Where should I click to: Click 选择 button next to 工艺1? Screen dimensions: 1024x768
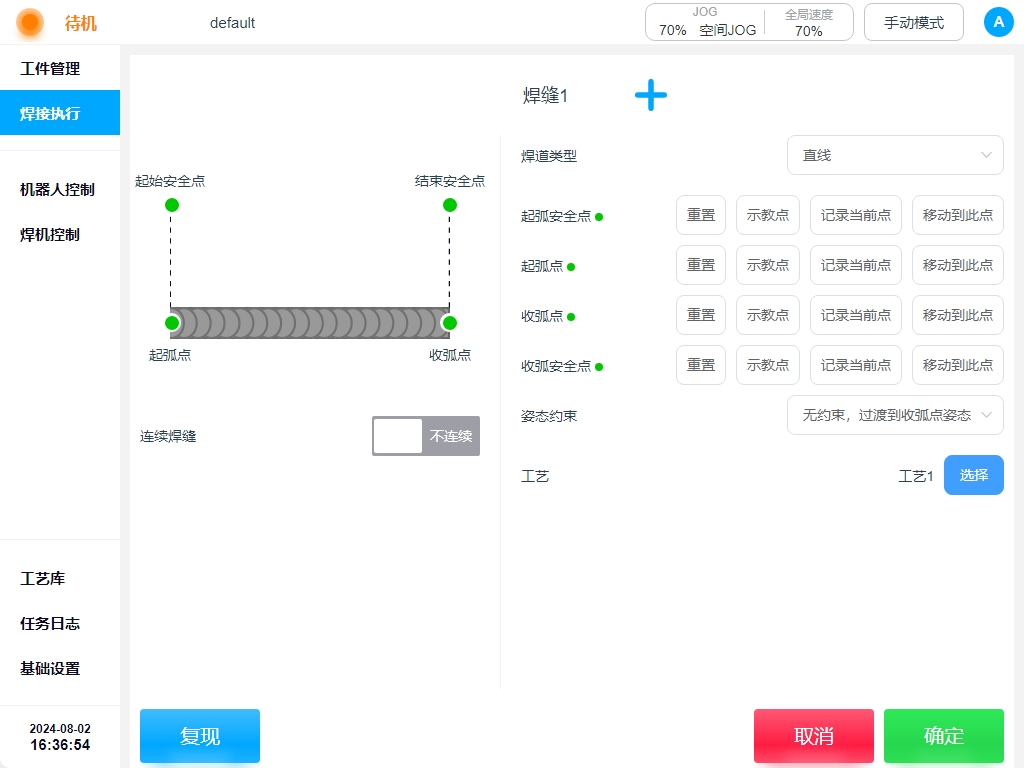(973, 475)
